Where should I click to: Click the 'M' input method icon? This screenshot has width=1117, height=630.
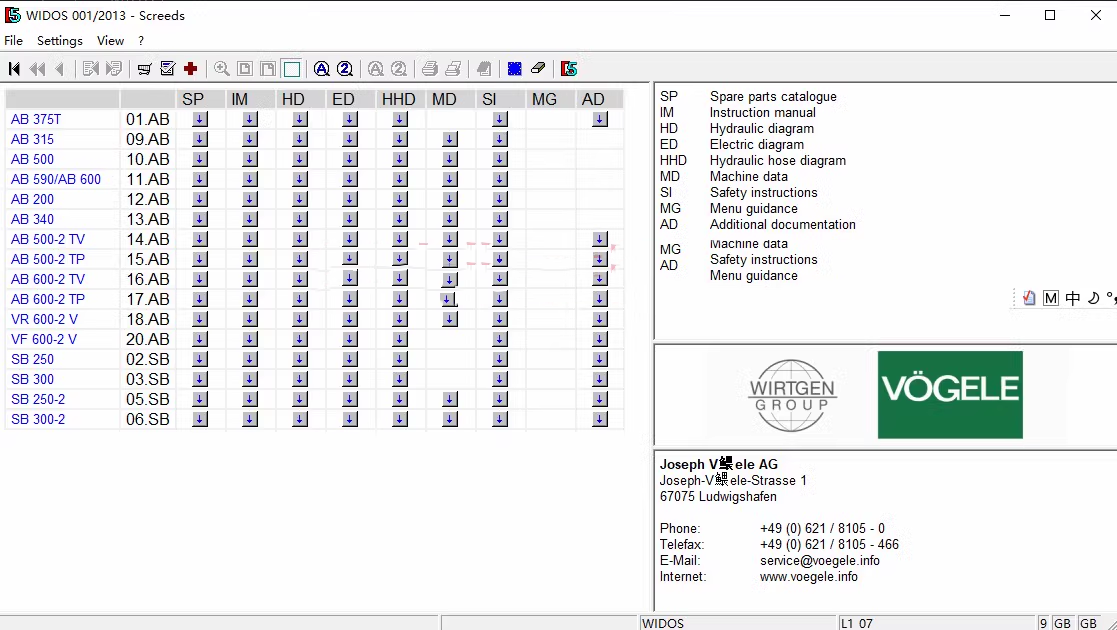pyautogui.click(x=1051, y=298)
